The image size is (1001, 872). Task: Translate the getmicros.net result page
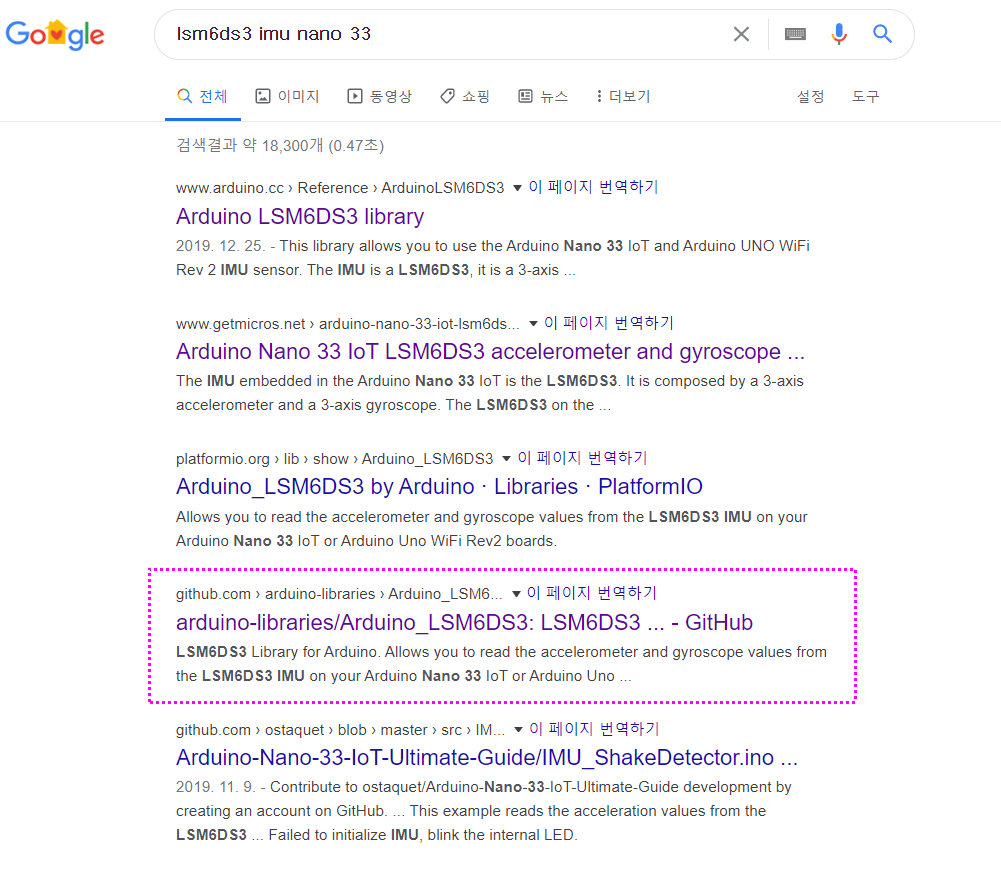click(608, 323)
